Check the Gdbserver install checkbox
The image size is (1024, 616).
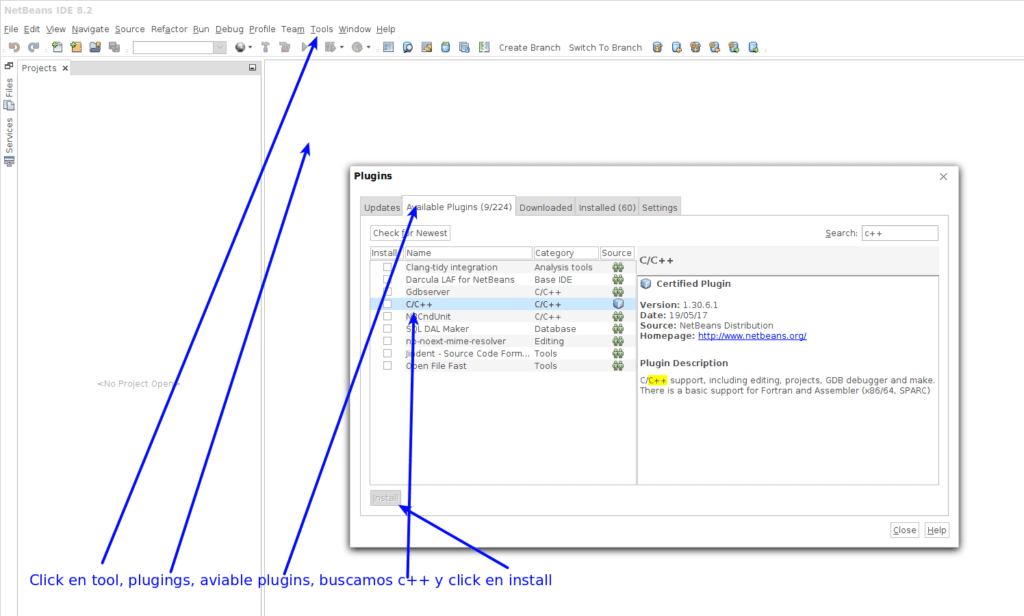click(x=387, y=292)
